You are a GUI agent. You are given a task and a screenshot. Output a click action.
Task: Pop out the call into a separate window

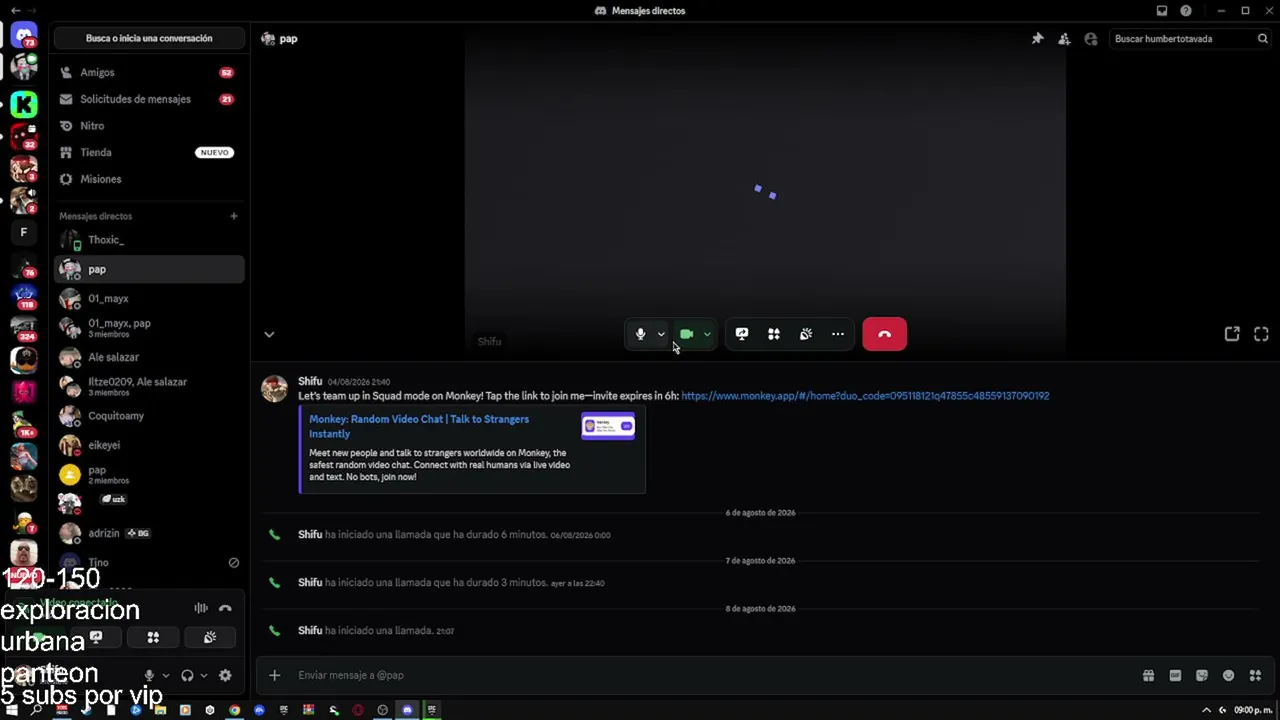(x=1232, y=334)
